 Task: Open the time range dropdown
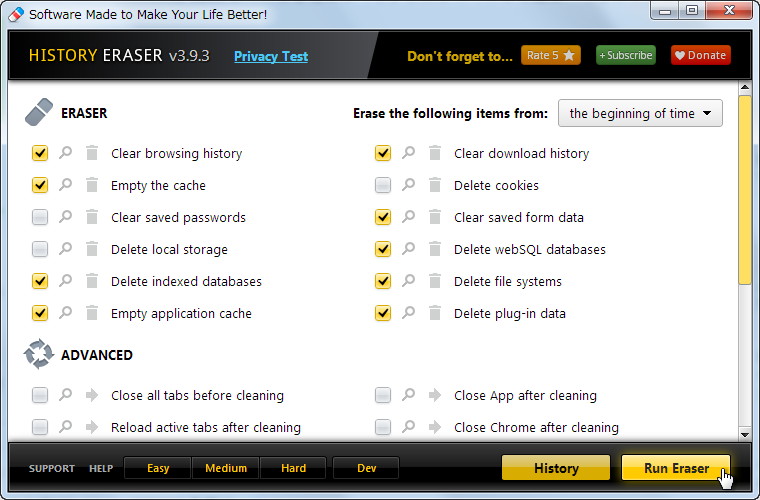(640, 113)
